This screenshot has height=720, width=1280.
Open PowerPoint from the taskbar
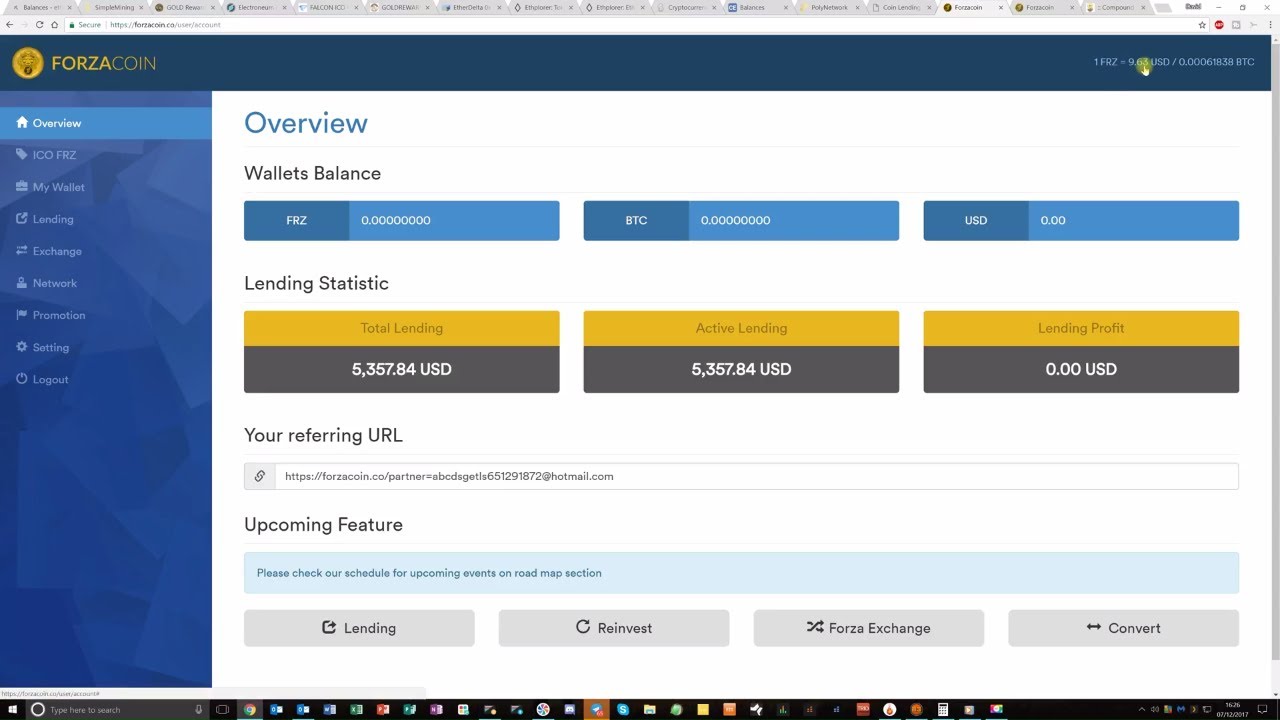click(382, 710)
